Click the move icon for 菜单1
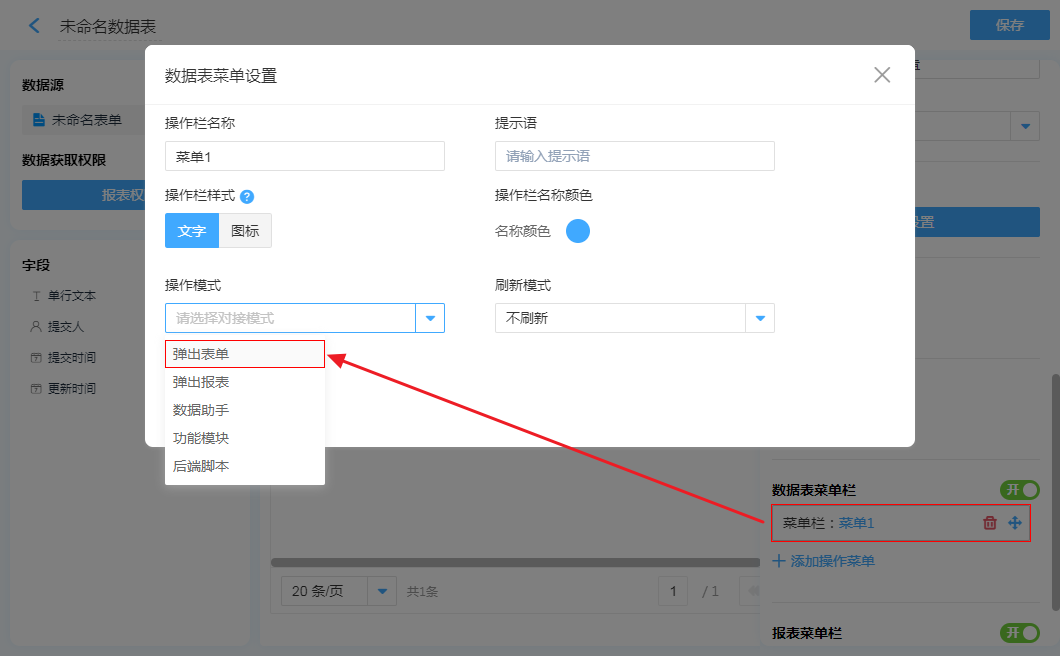 pyautogui.click(x=1015, y=523)
